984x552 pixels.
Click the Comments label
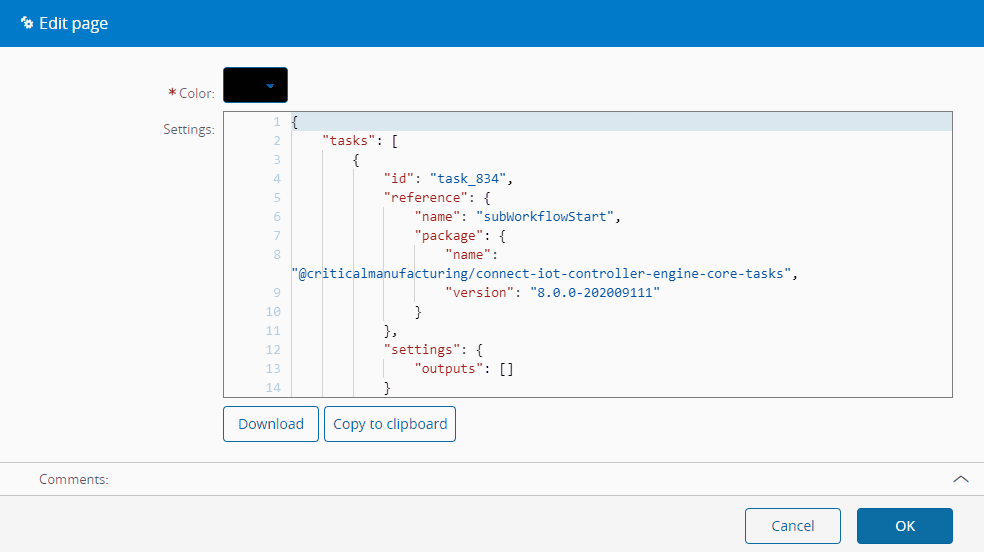[73, 479]
